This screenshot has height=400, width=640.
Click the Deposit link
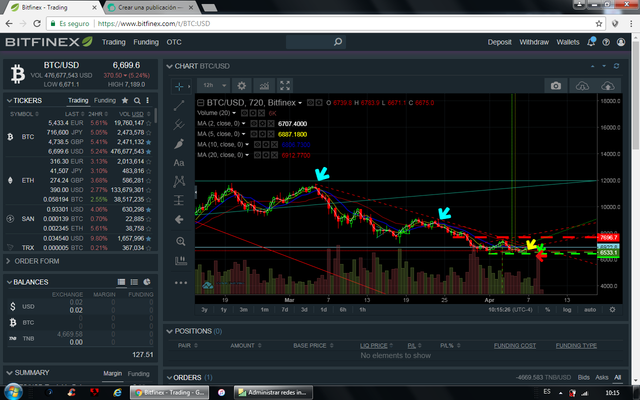(x=499, y=42)
